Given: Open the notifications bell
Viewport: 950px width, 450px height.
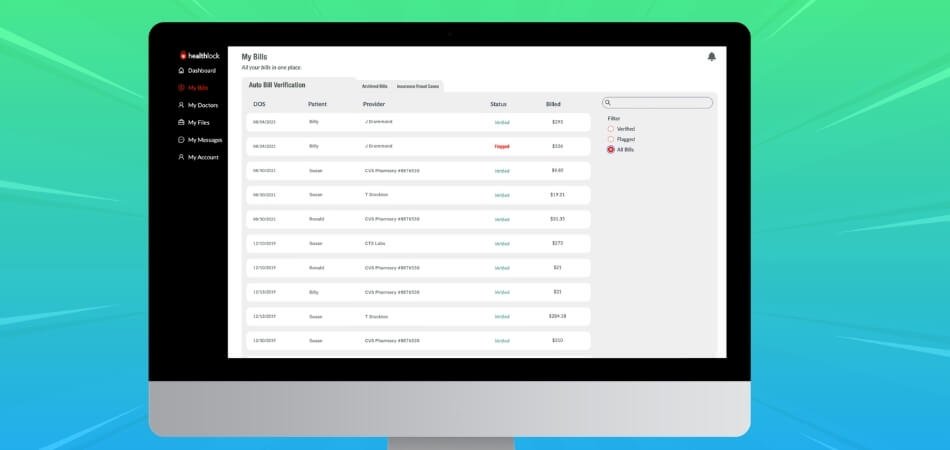Looking at the screenshot, I should [711, 56].
